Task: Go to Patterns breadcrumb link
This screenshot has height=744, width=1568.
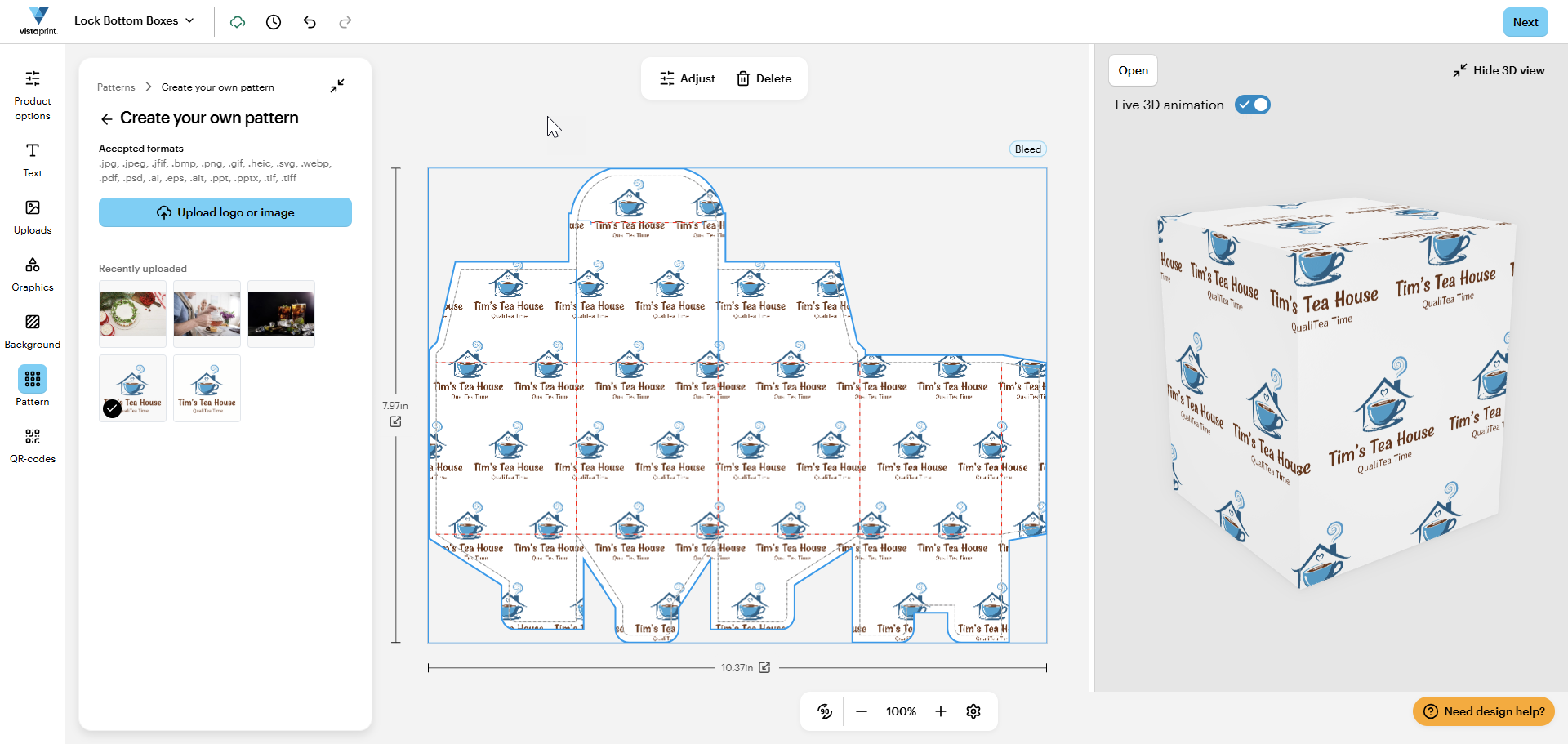Action: [x=116, y=87]
